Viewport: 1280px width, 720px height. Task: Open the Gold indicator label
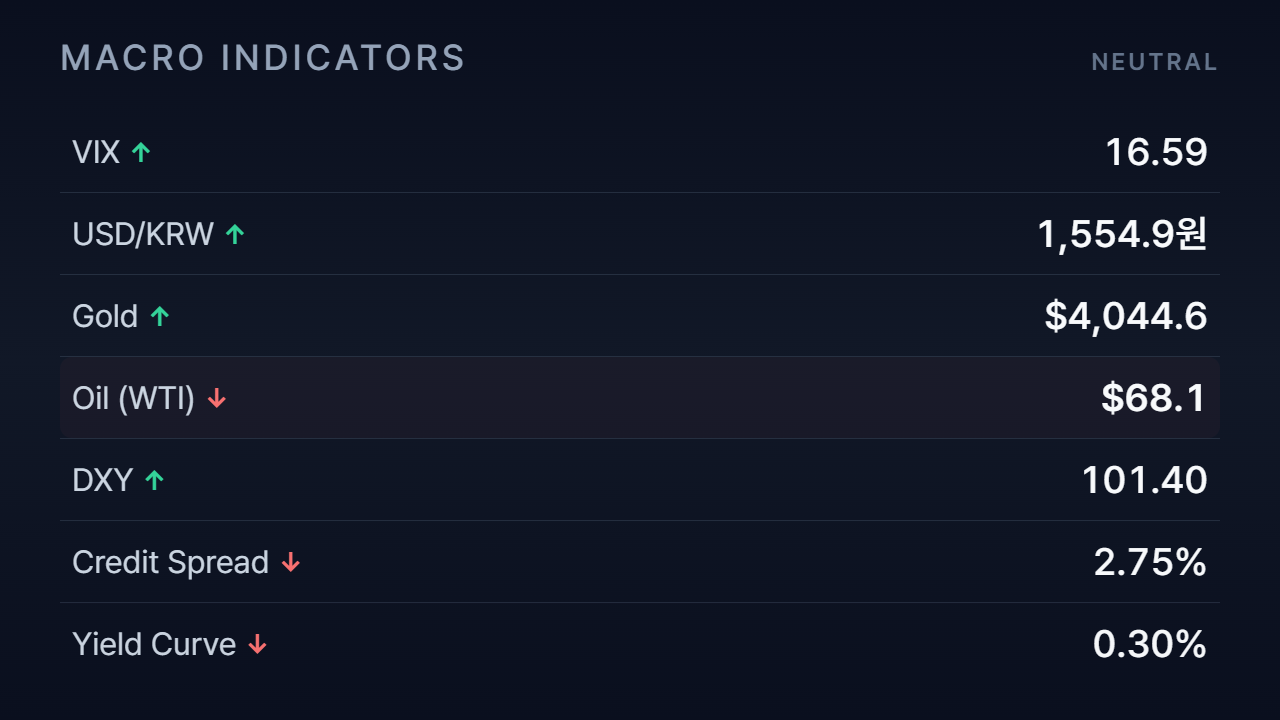(x=105, y=316)
